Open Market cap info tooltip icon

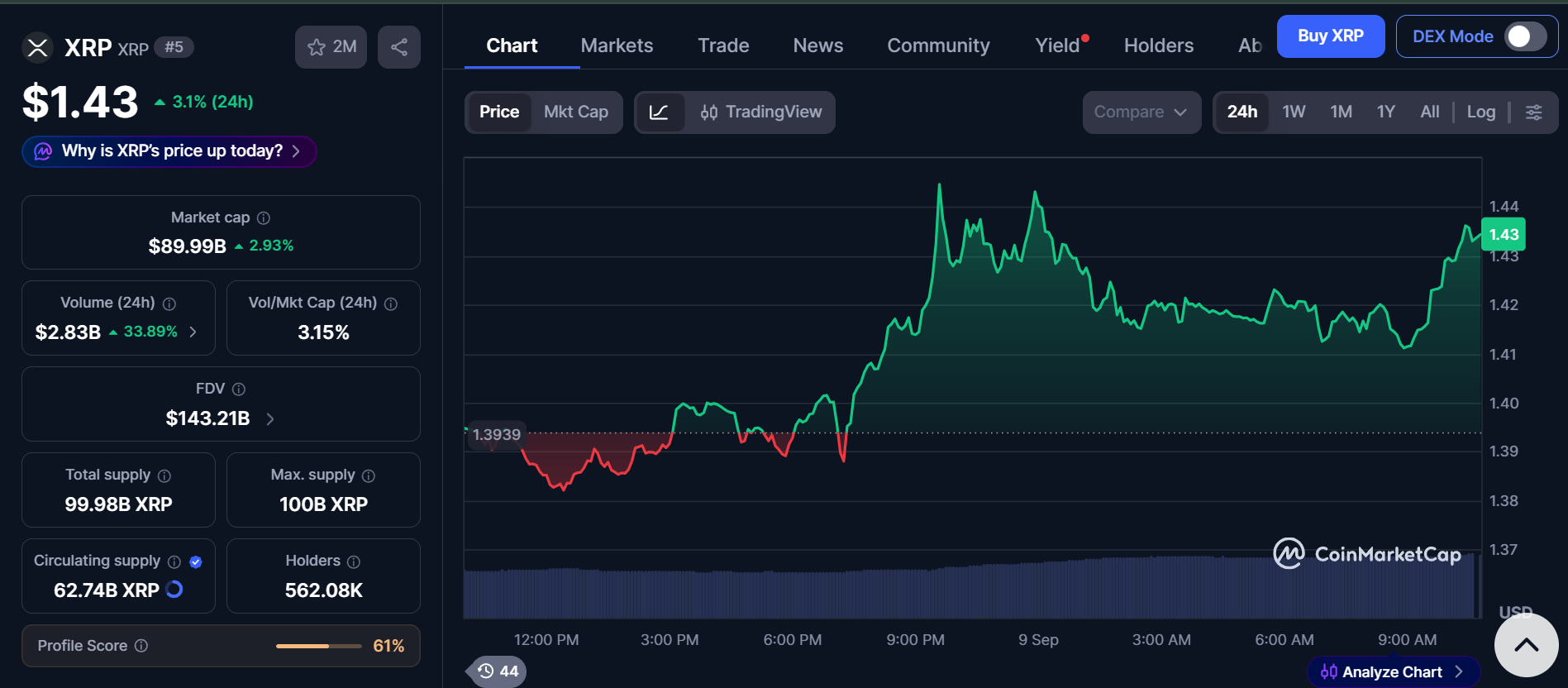[x=264, y=218]
